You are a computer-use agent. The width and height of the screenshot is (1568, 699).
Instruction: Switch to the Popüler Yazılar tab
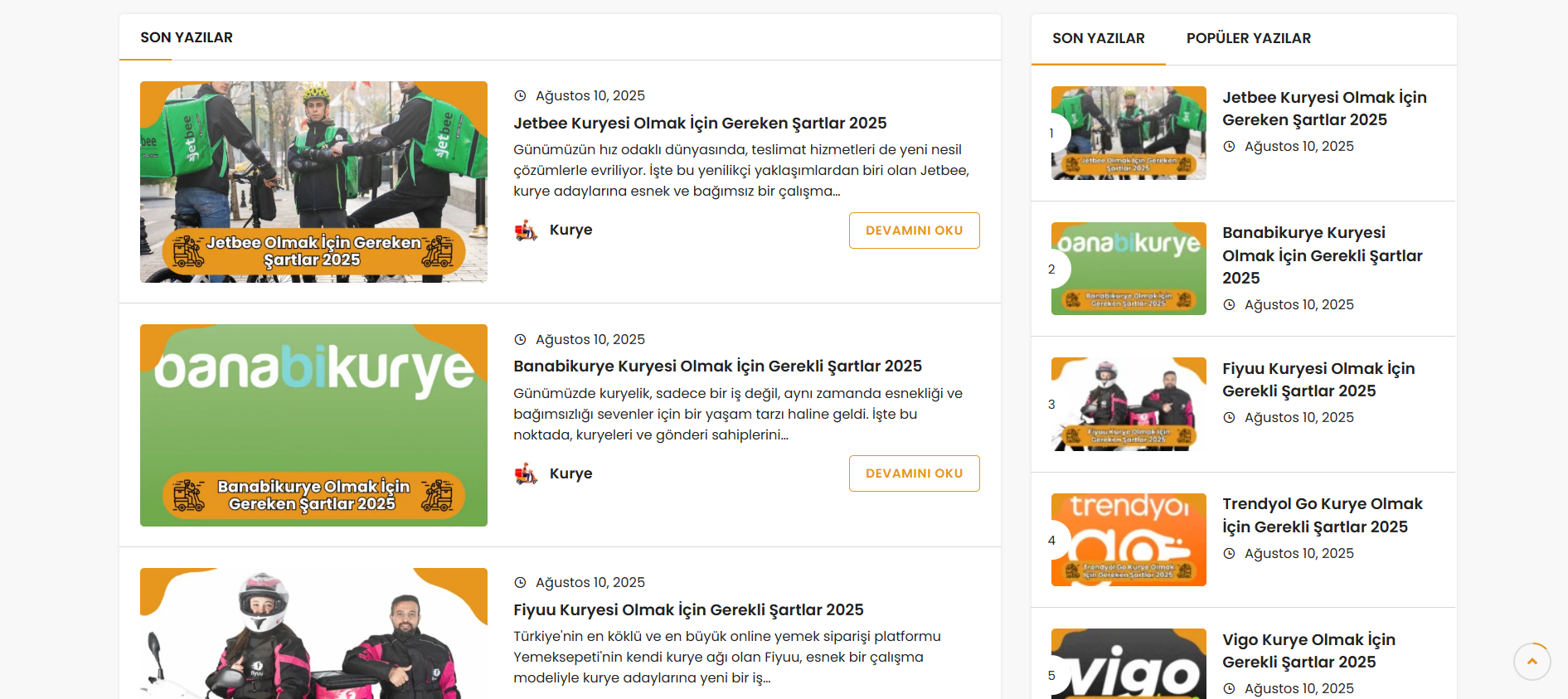pos(1249,39)
